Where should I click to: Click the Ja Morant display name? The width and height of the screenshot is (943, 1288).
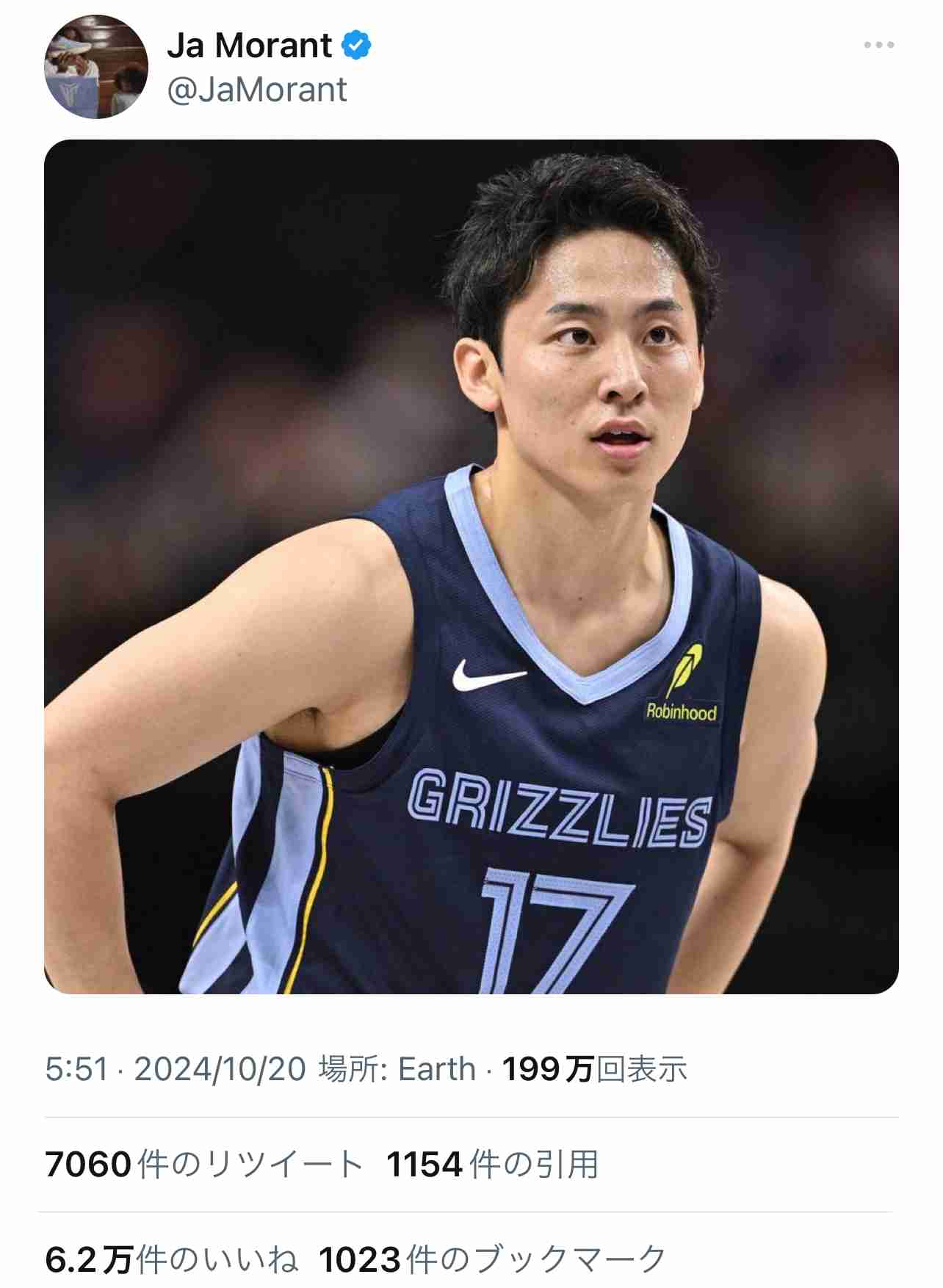click(250, 46)
